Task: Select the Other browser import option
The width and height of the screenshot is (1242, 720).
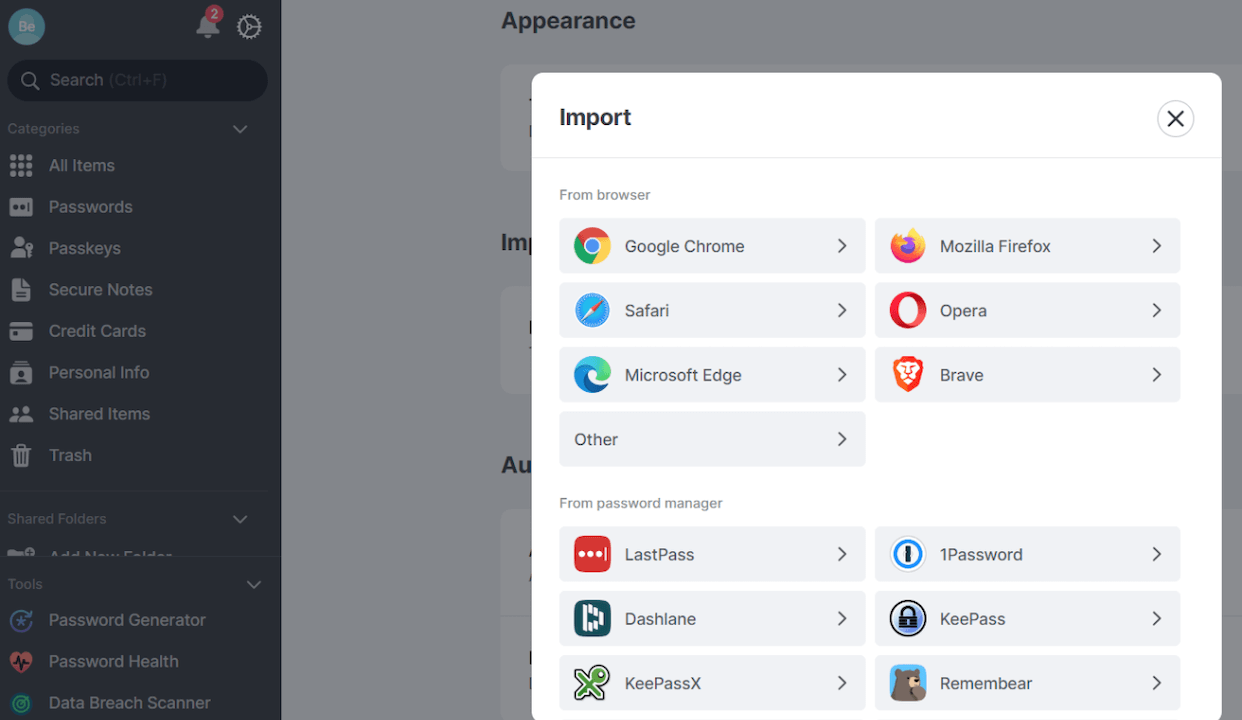Action: coord(711,439)
